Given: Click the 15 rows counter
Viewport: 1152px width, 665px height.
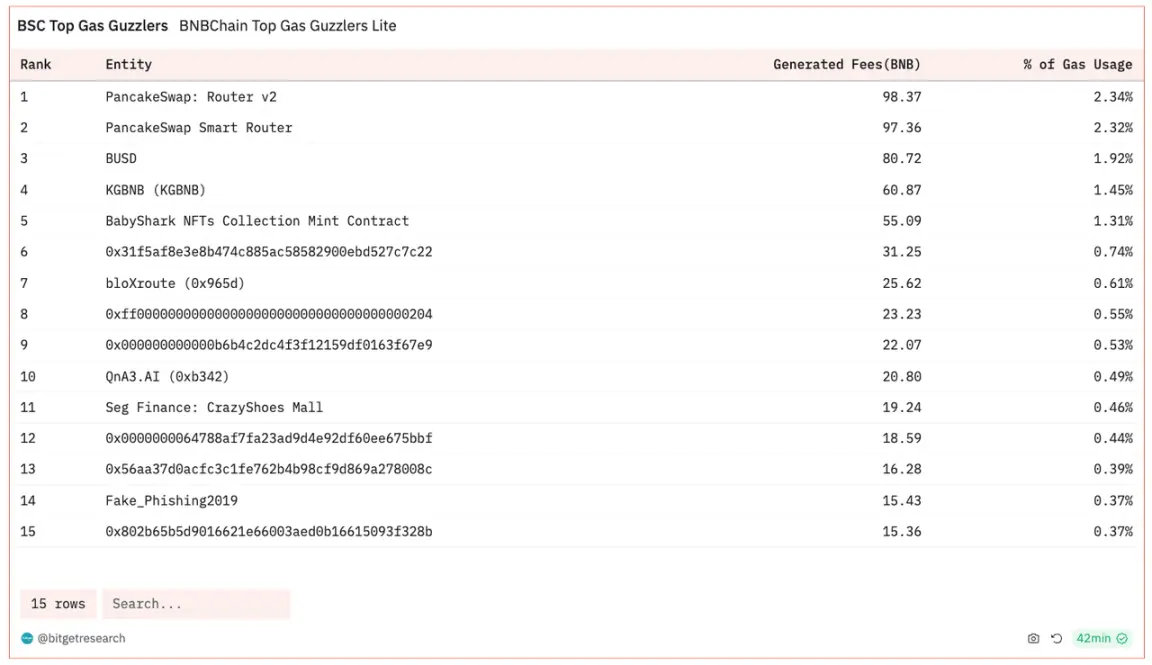Looking at the screenshot, I should [58, 604].
